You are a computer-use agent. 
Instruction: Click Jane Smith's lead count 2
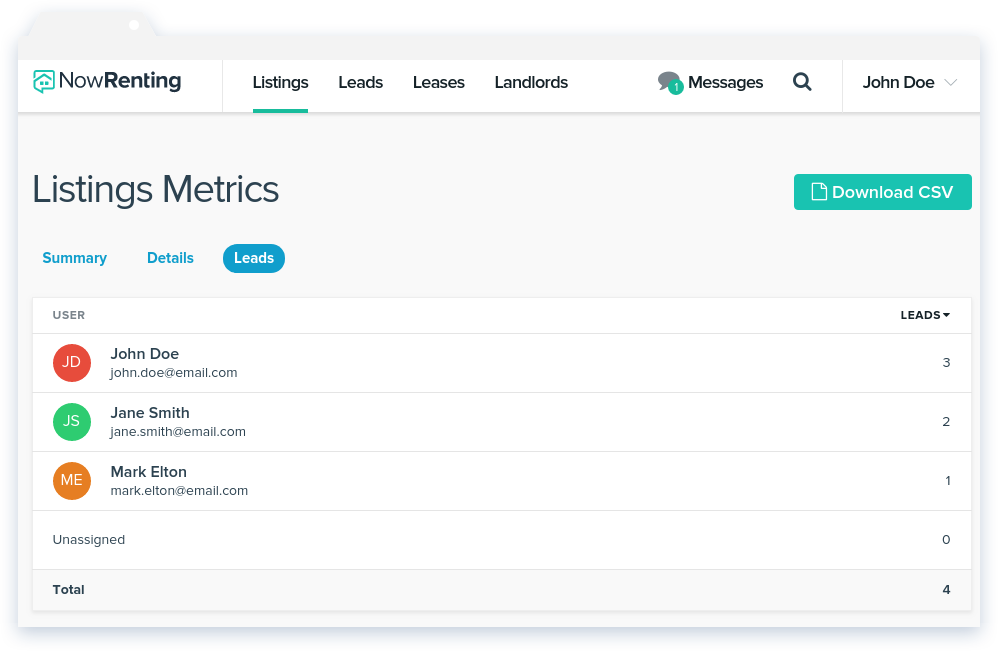pos(946,422)
